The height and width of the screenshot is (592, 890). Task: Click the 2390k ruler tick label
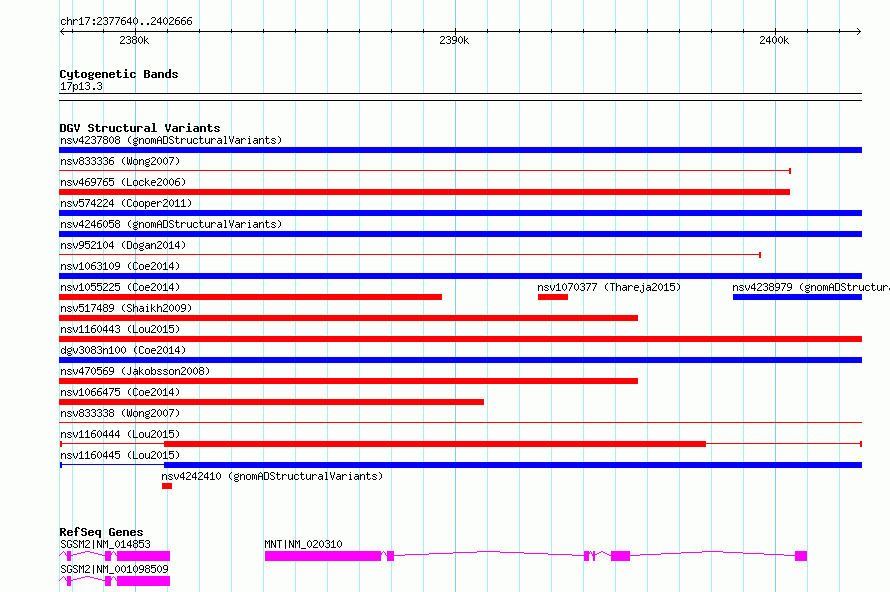coord(454,40)
